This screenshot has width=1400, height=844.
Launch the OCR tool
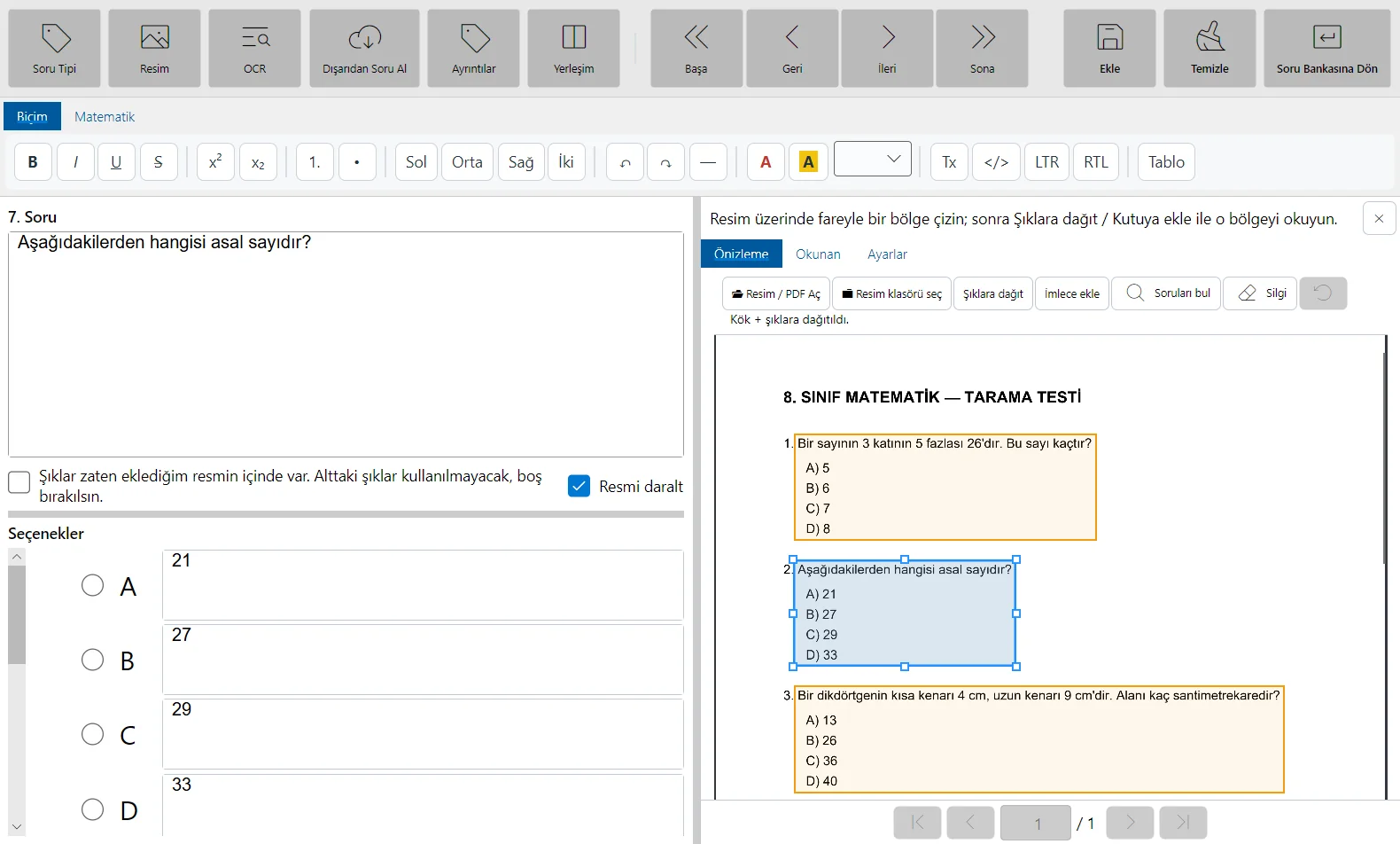254,49
